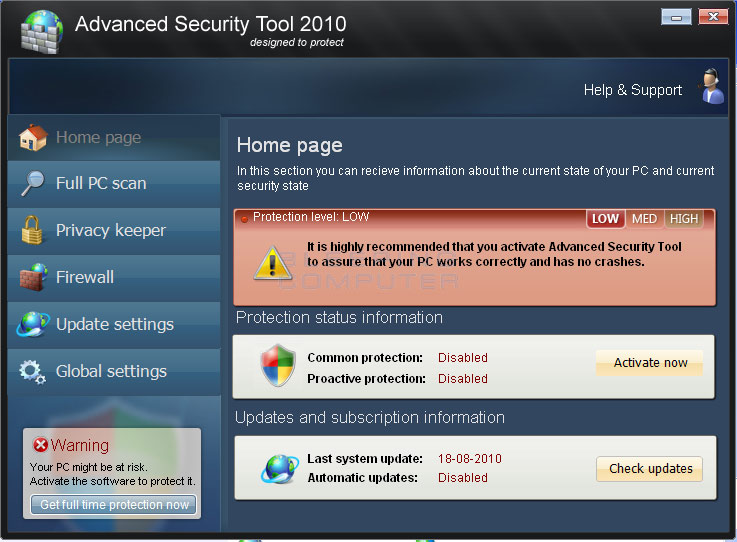Click the Global settings gears icon

tap(32, 372)
